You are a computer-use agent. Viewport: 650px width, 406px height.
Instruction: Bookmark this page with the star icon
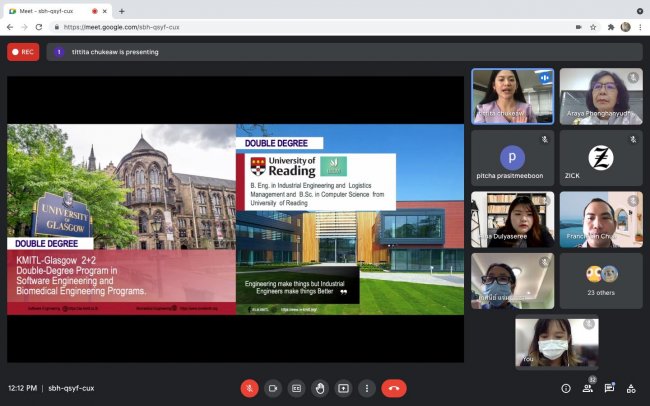pos(593,27)
